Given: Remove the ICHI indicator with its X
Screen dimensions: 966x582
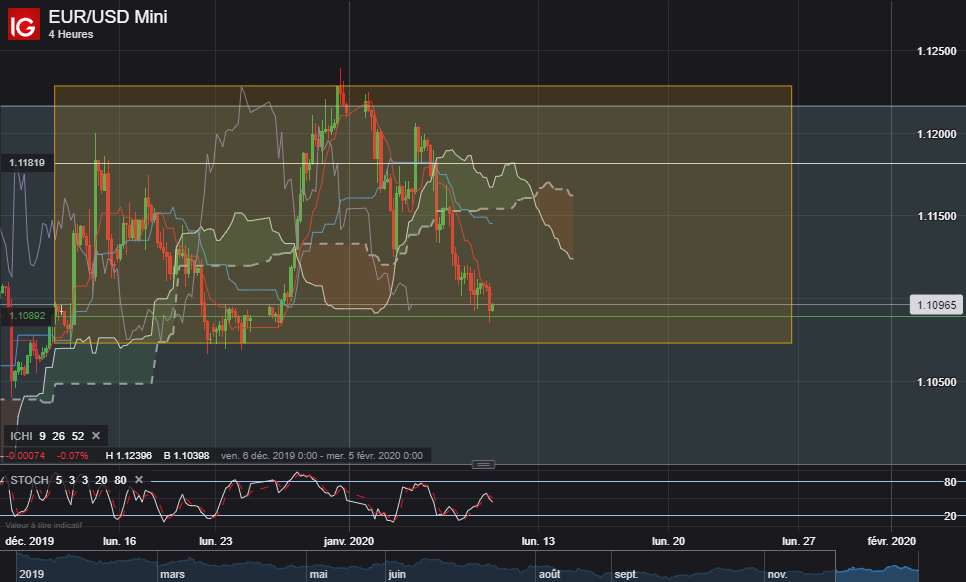Looking at the screenshot, I should tap(96, 435).
